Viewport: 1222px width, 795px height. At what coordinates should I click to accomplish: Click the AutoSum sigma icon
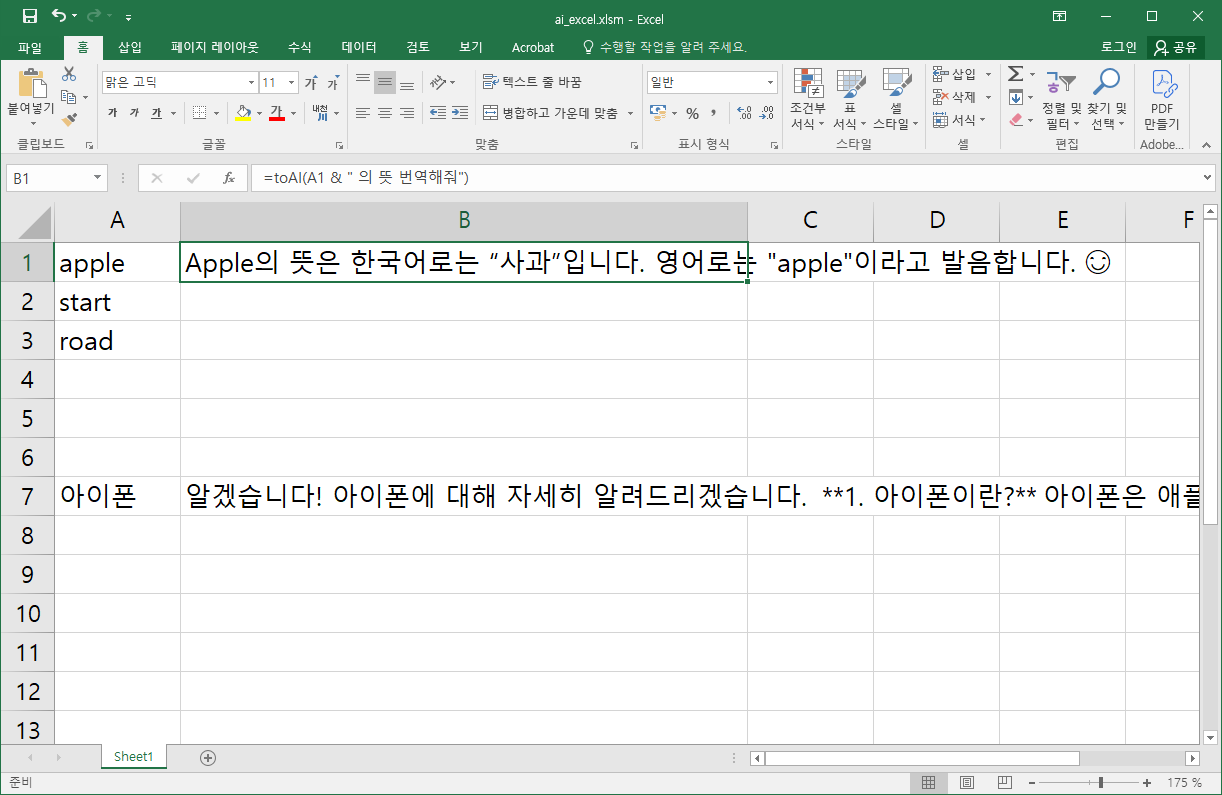point(1015,74)
